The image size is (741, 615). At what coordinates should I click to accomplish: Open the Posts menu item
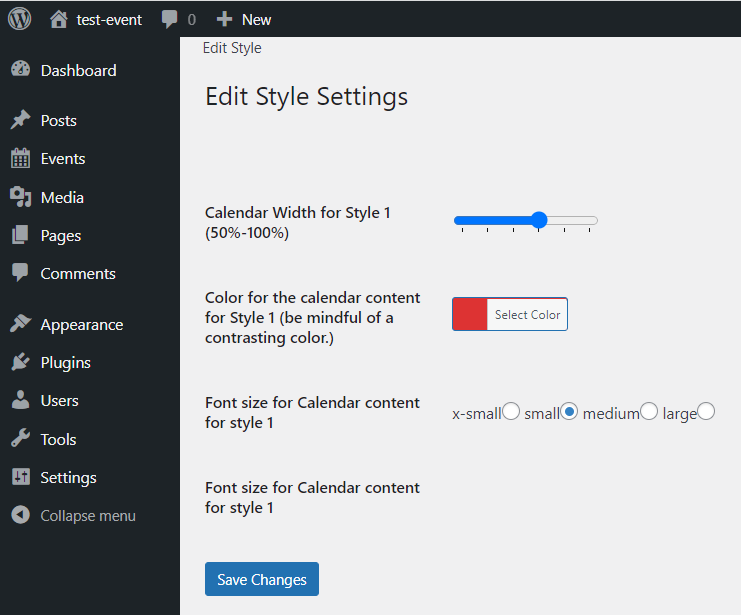tap(59, 121)
